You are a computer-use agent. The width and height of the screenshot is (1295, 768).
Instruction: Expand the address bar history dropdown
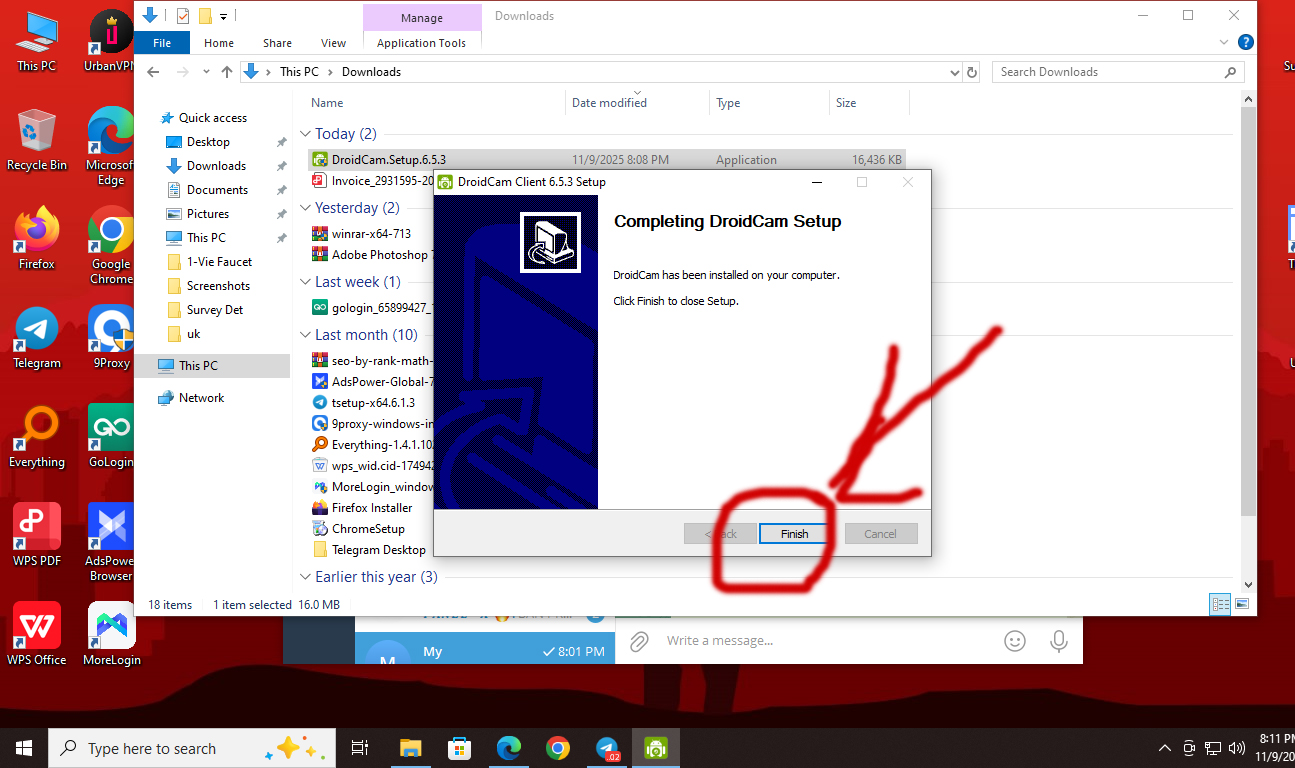coord(954,72)
